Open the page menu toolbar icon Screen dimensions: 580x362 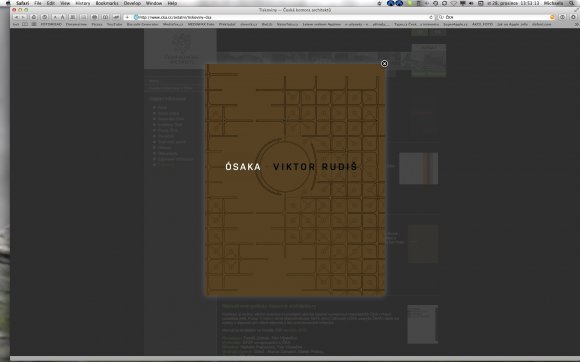click(563, 17)
